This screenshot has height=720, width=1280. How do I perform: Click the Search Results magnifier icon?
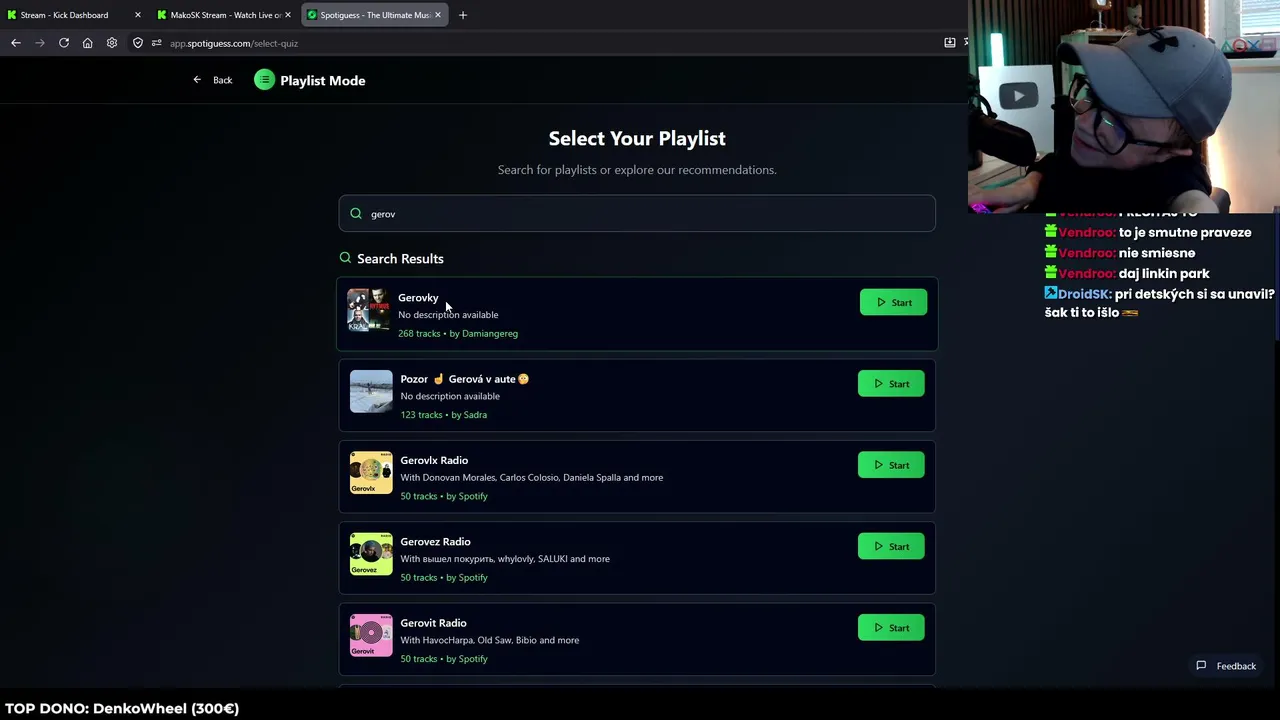click(x=345, y=258)
